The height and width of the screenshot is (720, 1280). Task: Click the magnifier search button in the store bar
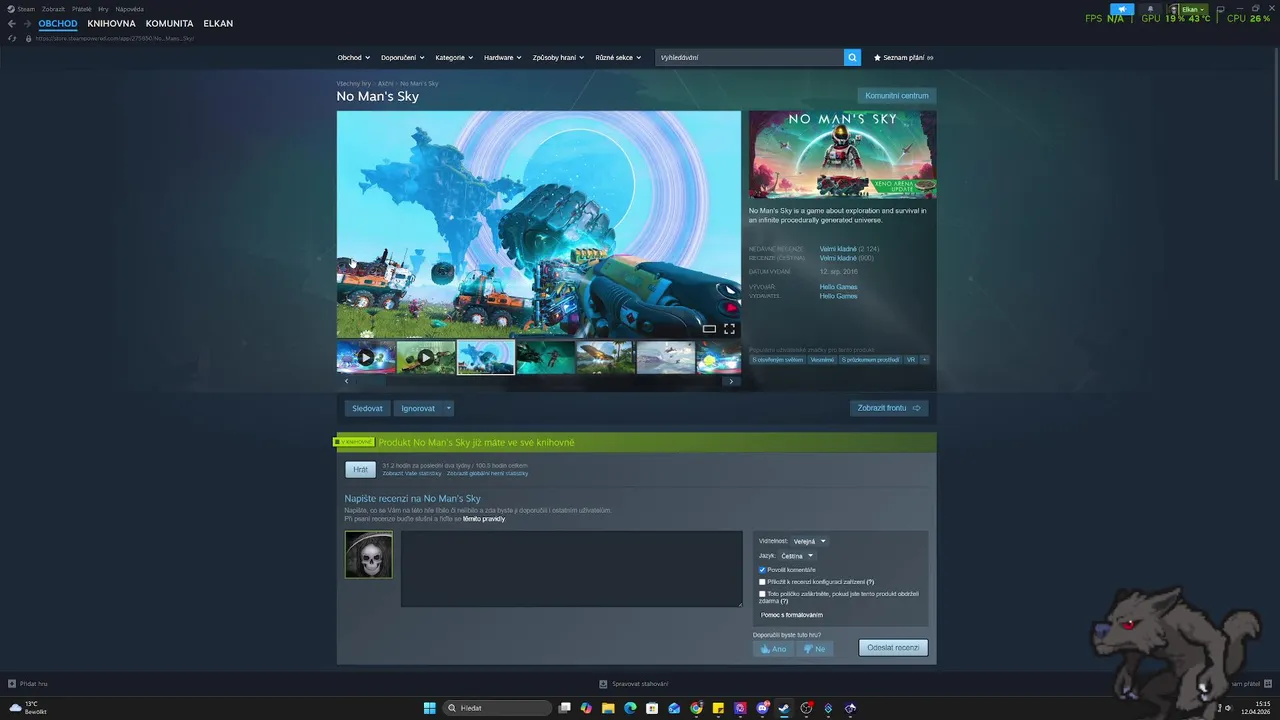pos(852,58)
